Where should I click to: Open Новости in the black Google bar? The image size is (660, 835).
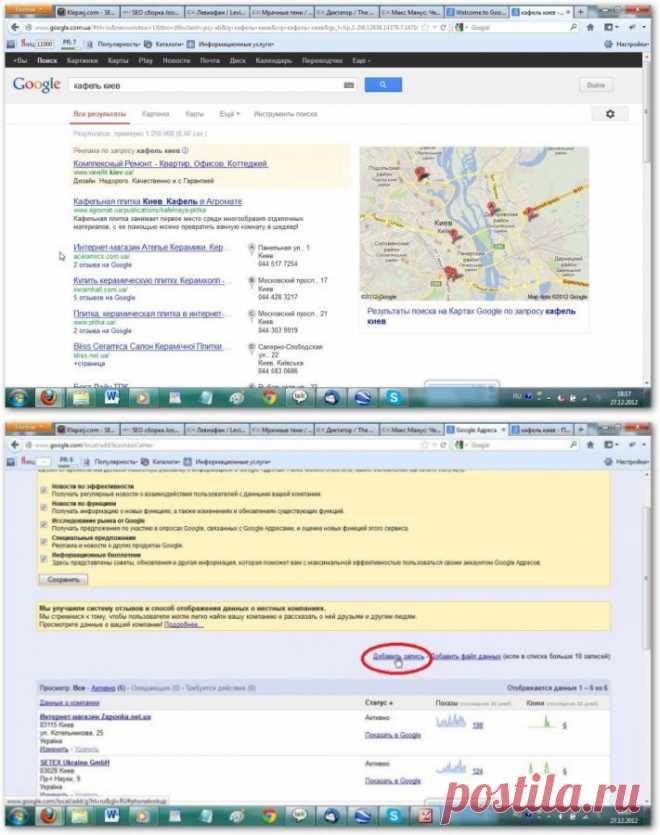[x=176, y=61]
